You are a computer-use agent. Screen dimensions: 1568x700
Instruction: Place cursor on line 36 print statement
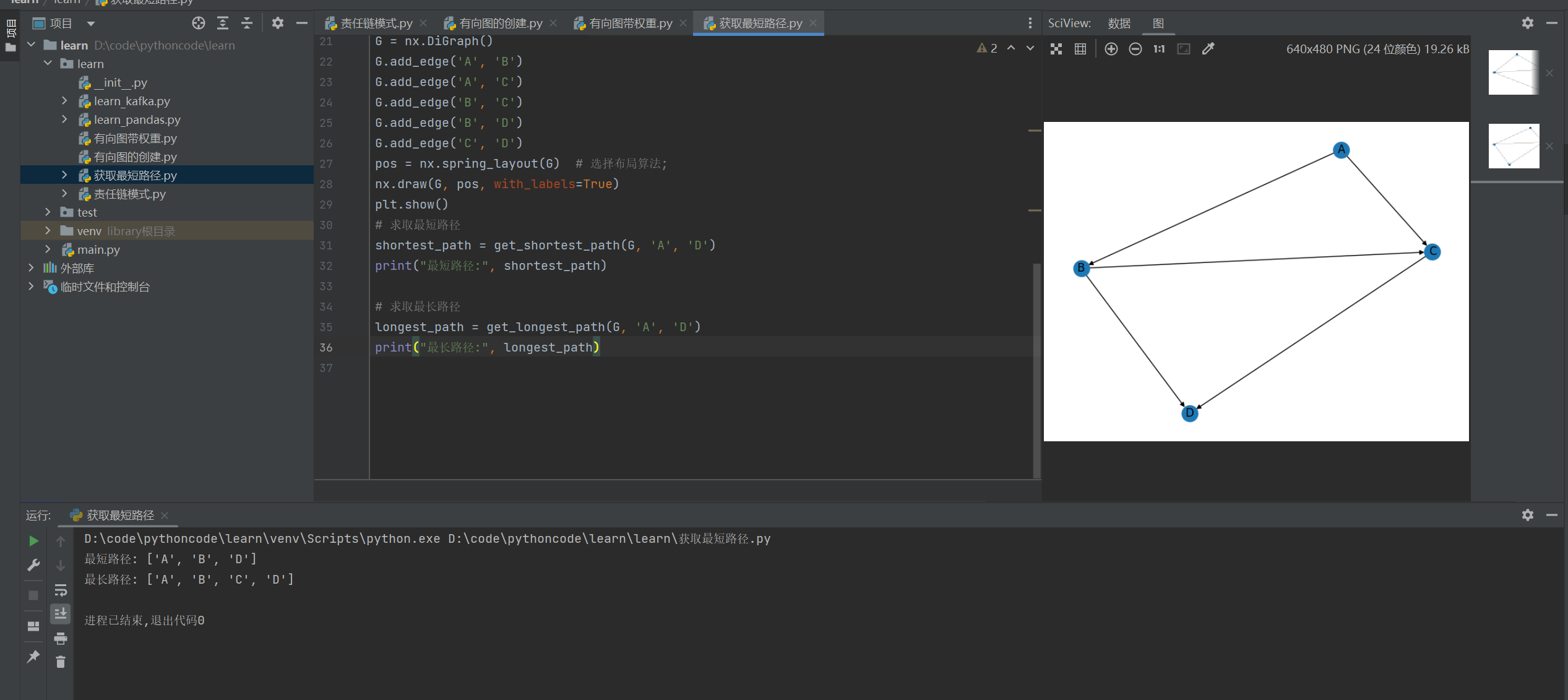point(487,347)
